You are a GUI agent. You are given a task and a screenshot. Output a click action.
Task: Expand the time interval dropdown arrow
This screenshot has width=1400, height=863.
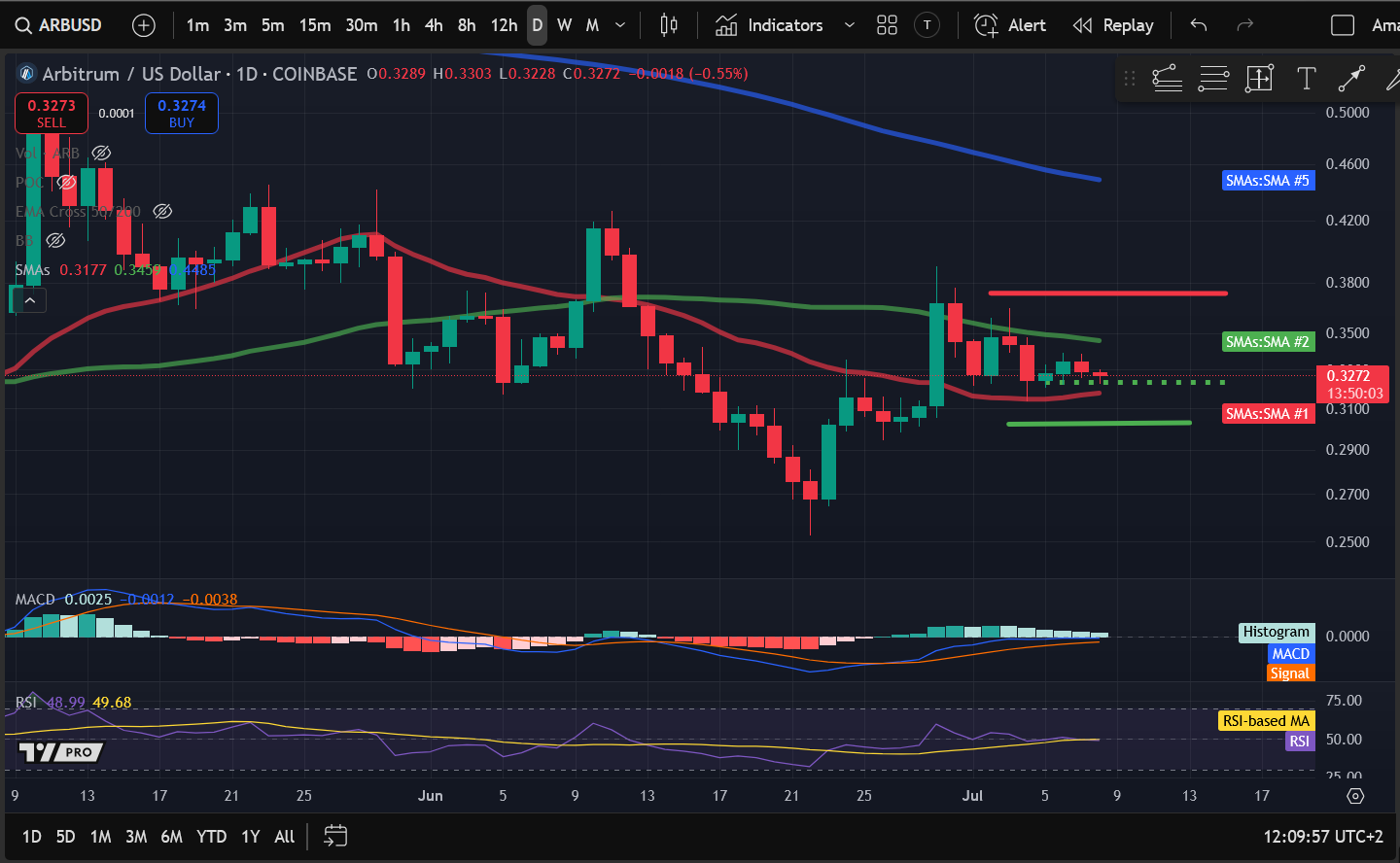(x=620, y=25)
